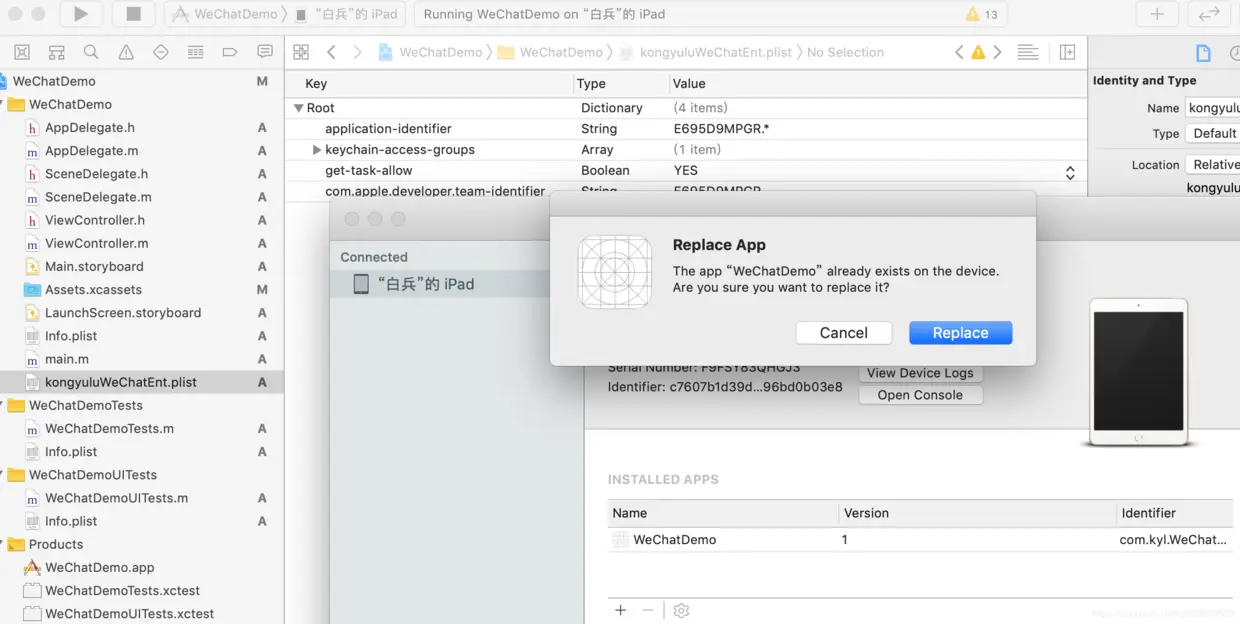Open the gear actions menu under Installed Apps
Screen dimensions: 1240x624
tap(681, 610)
